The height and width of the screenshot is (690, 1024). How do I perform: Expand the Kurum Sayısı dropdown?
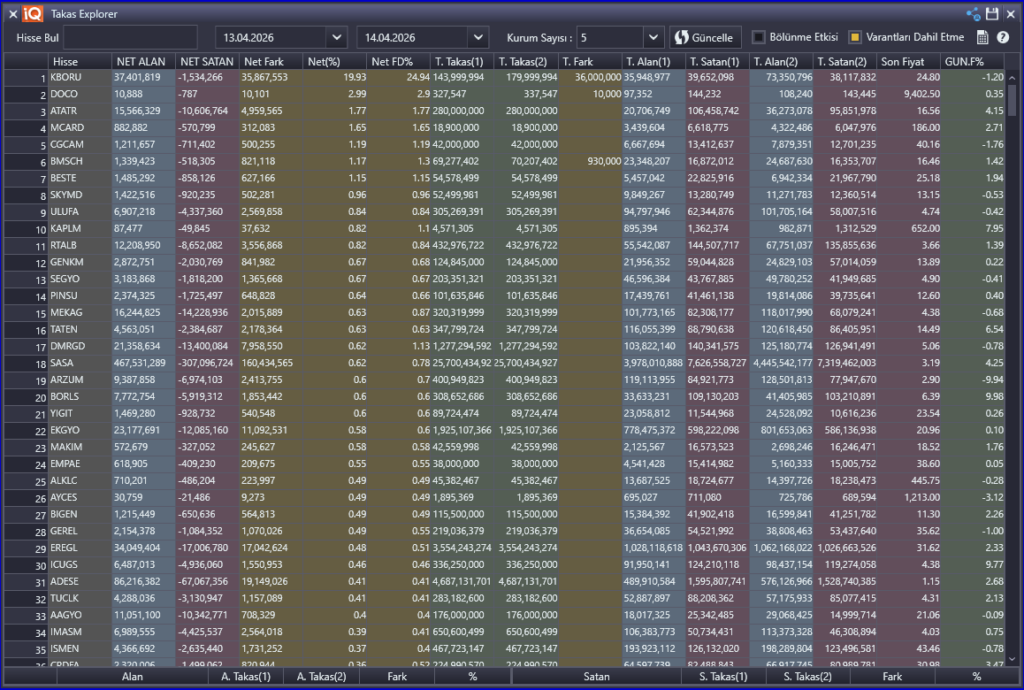click(654, 38)
